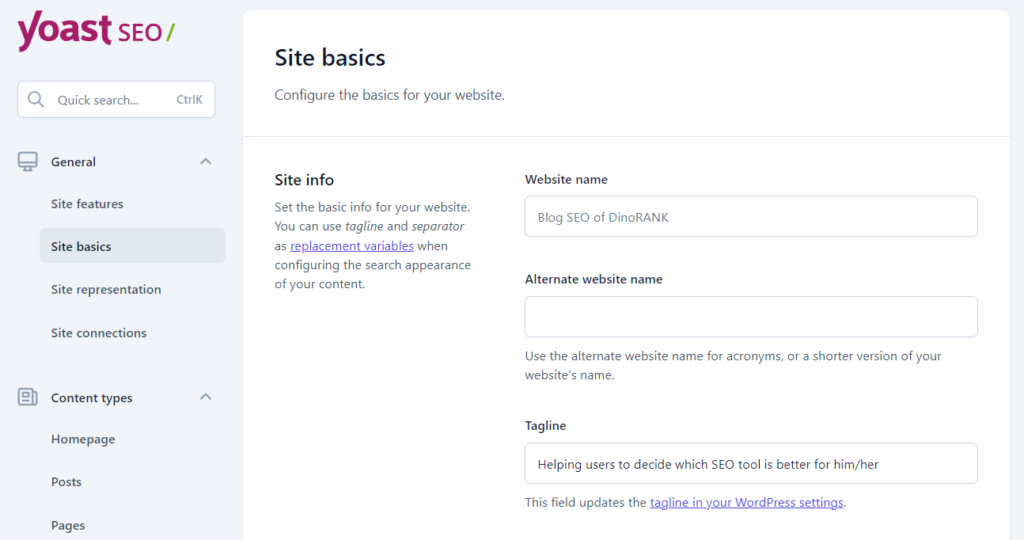Viewport: 1024px width, 540px height.
Task: Focus the Quick search box
Action: (116, 99)
